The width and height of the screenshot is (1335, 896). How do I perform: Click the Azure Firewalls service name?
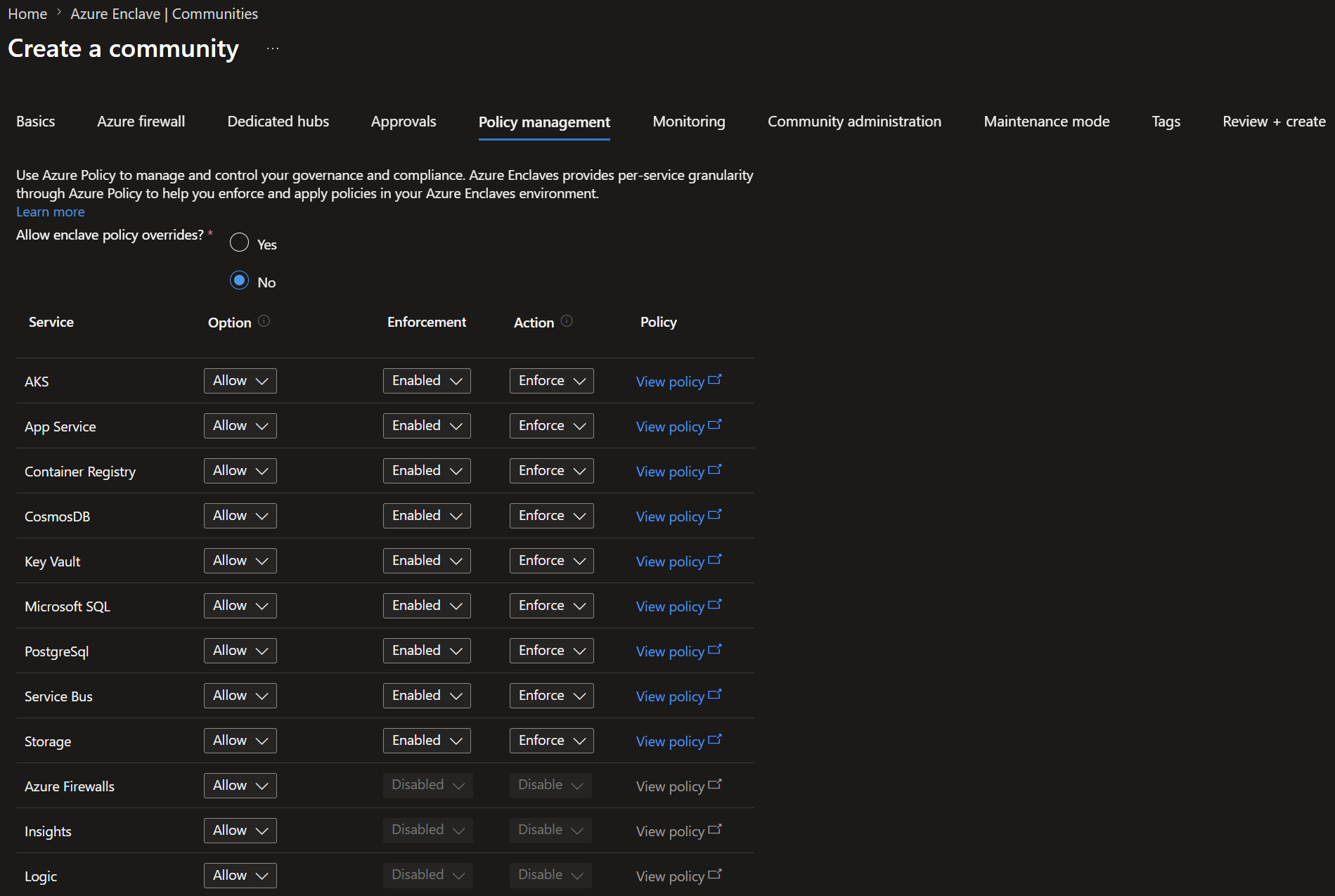pos(70,786)
